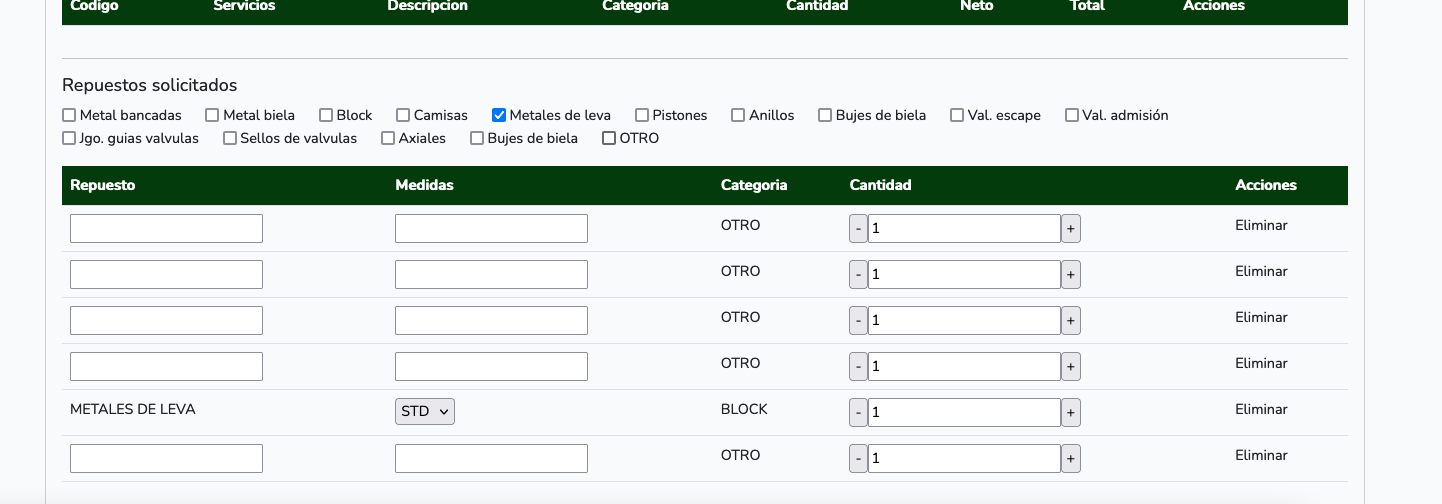Click quantity field in second parts row

[x=963, y=274]
